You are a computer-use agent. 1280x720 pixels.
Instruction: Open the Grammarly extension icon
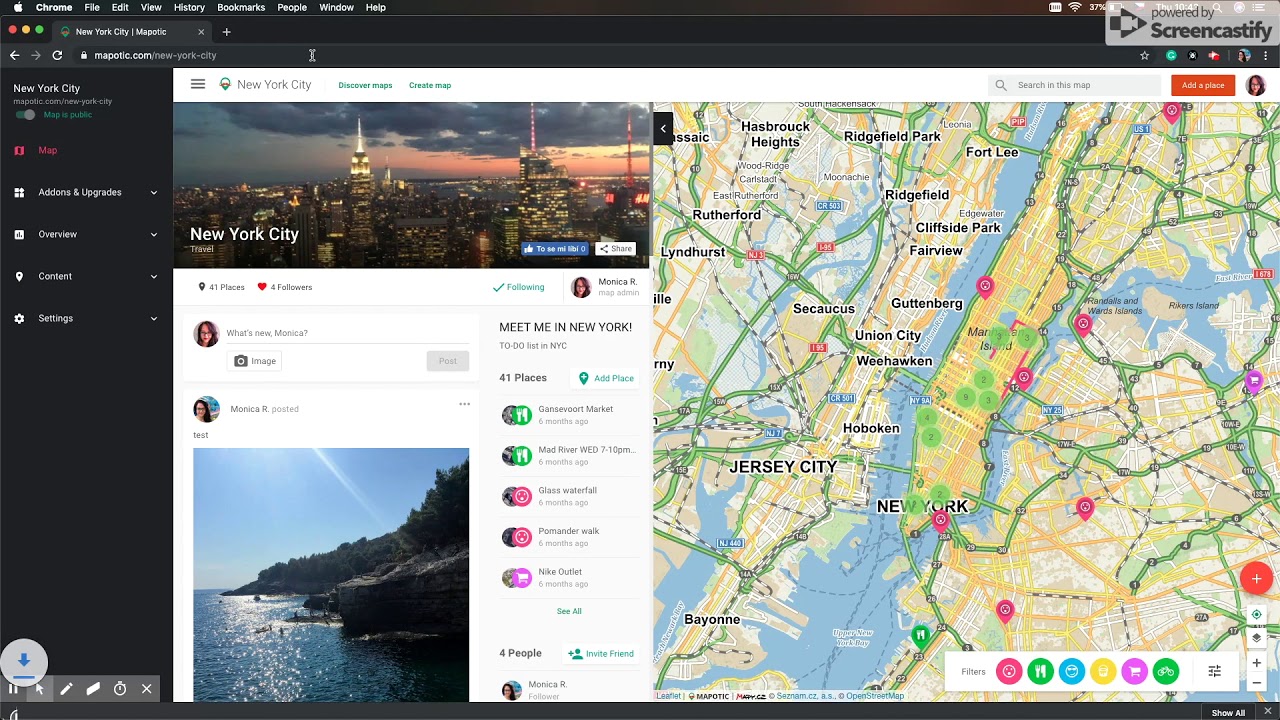click(1171, 56)
